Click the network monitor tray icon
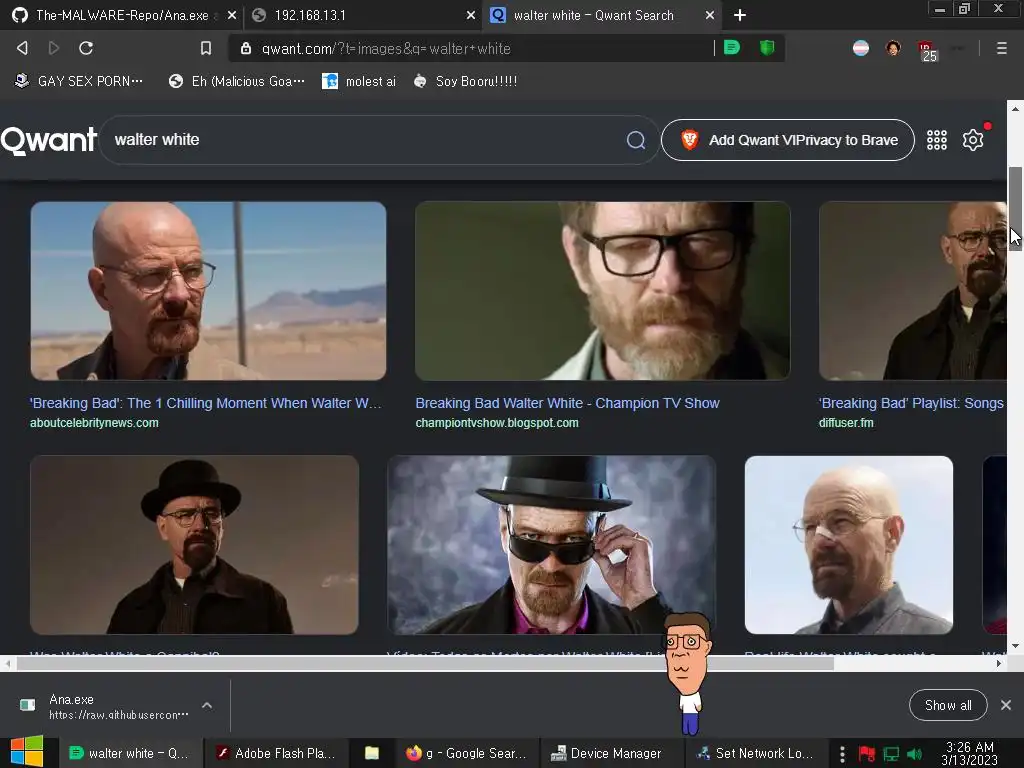The image size is (1024, 768). [891, 754]
